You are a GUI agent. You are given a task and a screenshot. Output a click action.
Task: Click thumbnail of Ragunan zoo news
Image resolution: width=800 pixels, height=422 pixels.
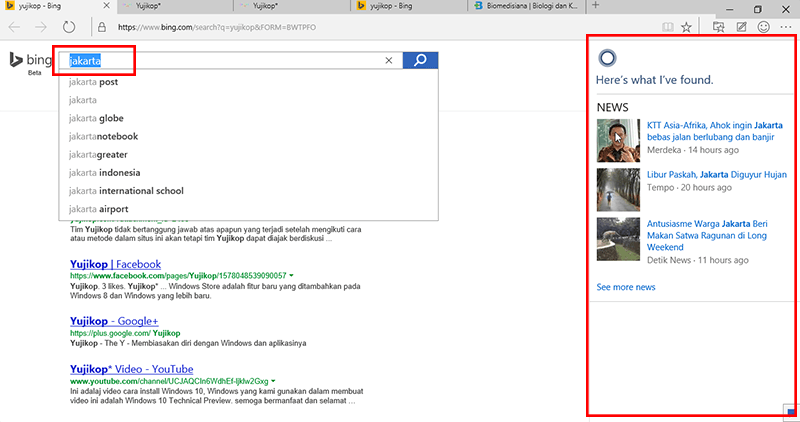click(x=618, y=239)
